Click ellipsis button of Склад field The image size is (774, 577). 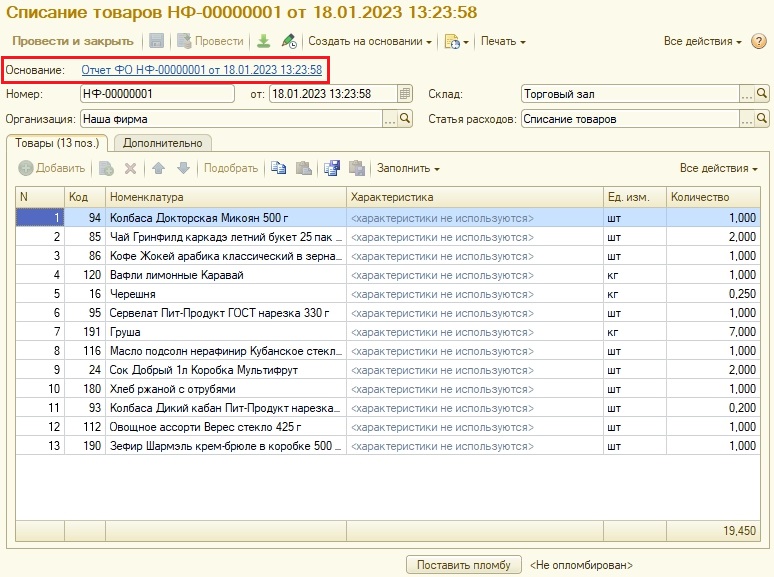pyautogui.click(x=747, y=94)
